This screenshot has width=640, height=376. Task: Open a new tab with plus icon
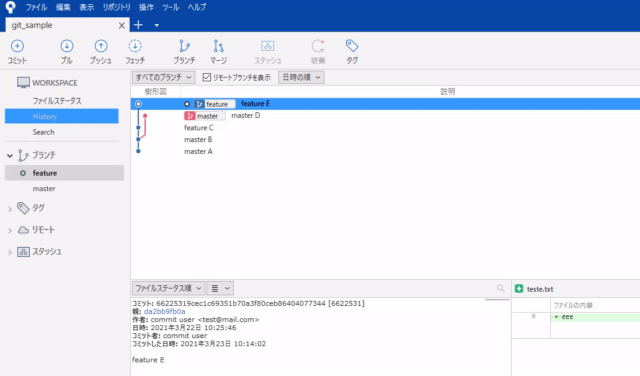click(138, 25)
